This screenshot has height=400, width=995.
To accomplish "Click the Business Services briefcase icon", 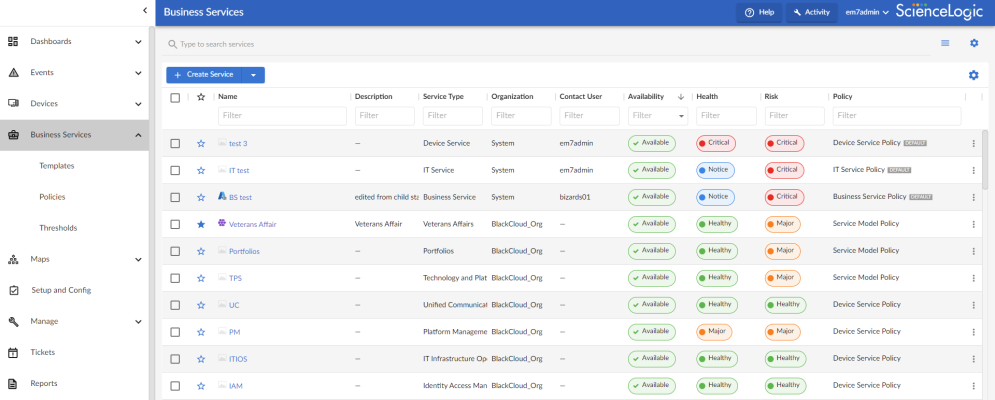I will pyautogui.click(x=13, y=135).
